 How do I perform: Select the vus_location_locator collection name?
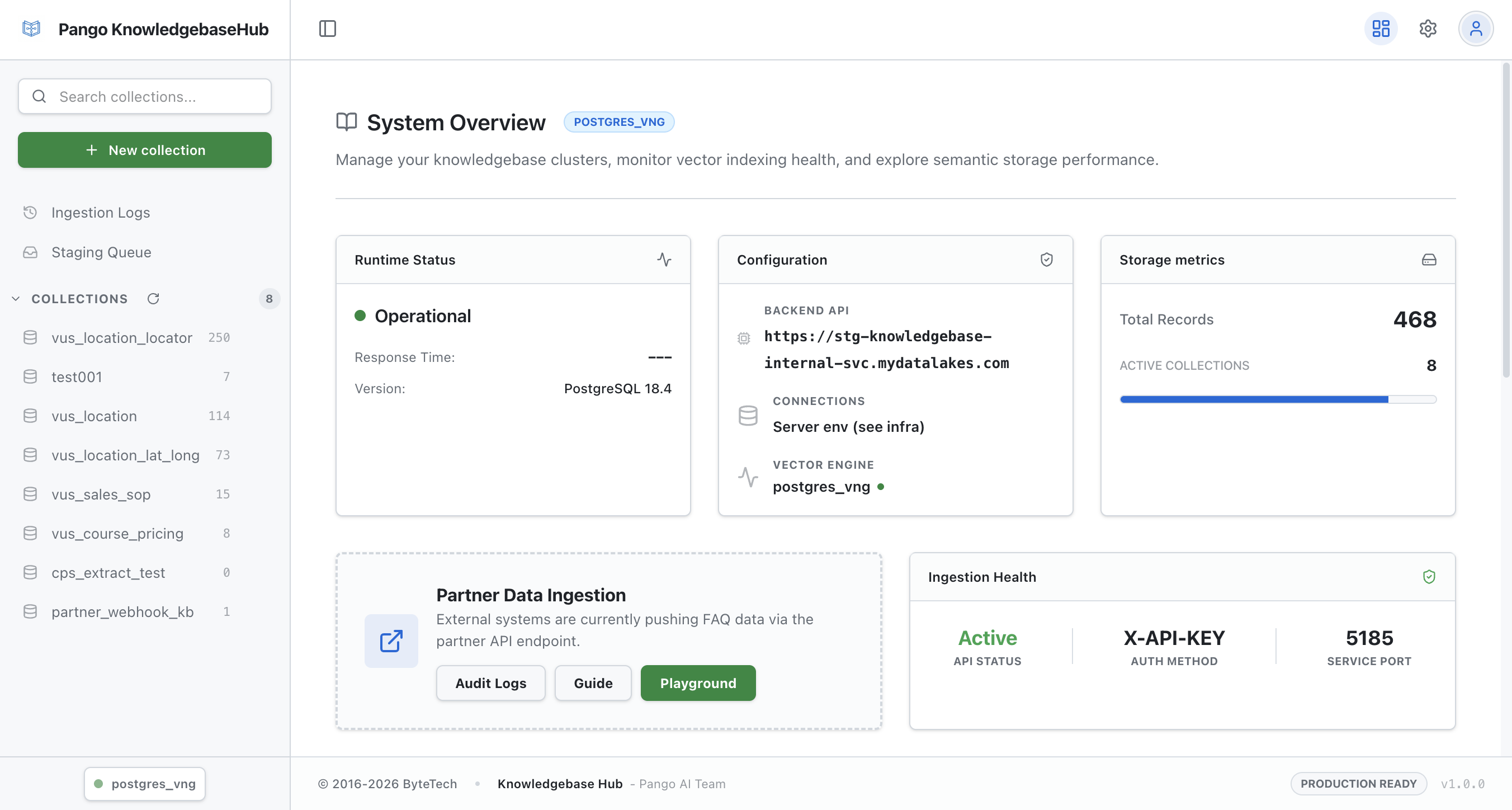coord(121,338)
